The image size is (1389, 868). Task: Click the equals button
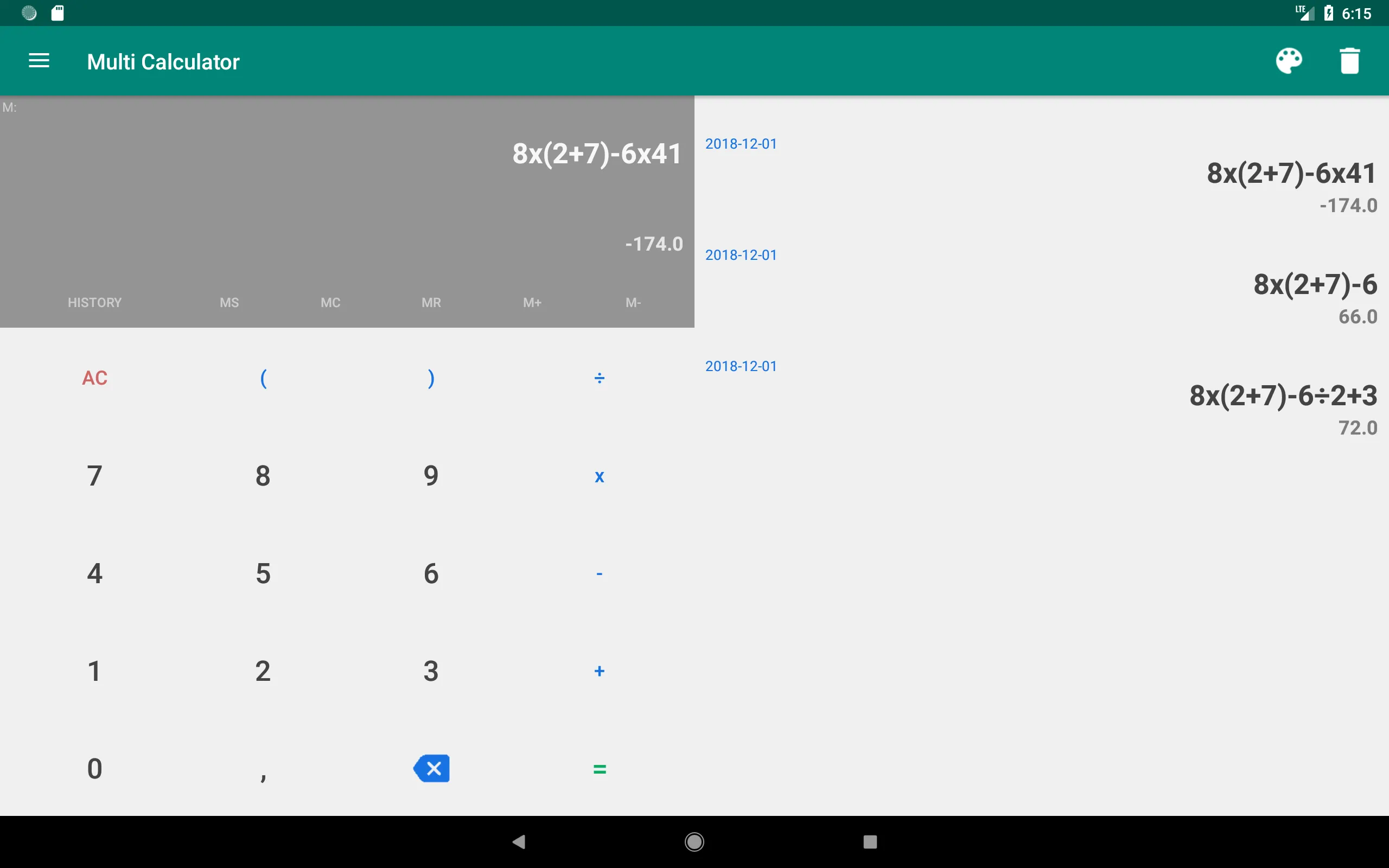point(598,769)
